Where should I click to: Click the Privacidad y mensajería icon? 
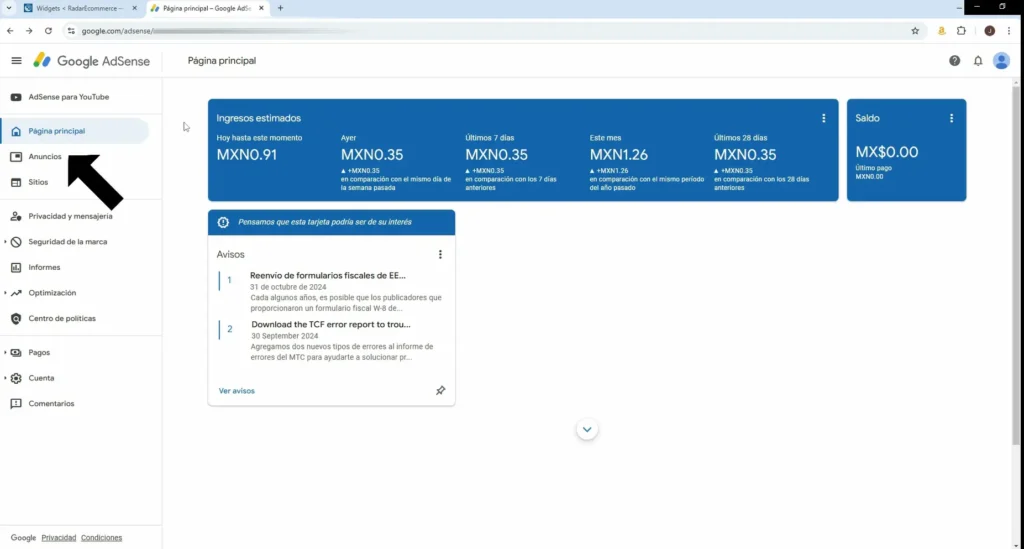[x=16, y=216]
